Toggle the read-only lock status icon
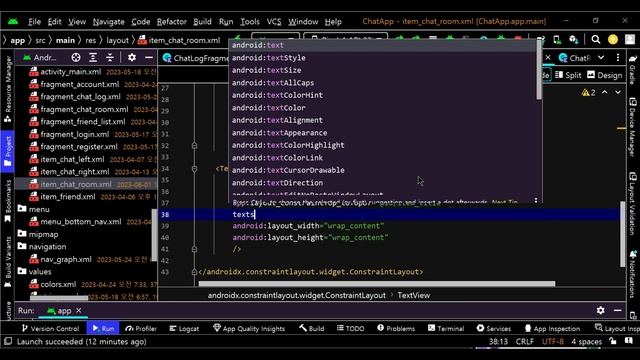The height and width of the screenshot is (360, 640). (613, 341)
